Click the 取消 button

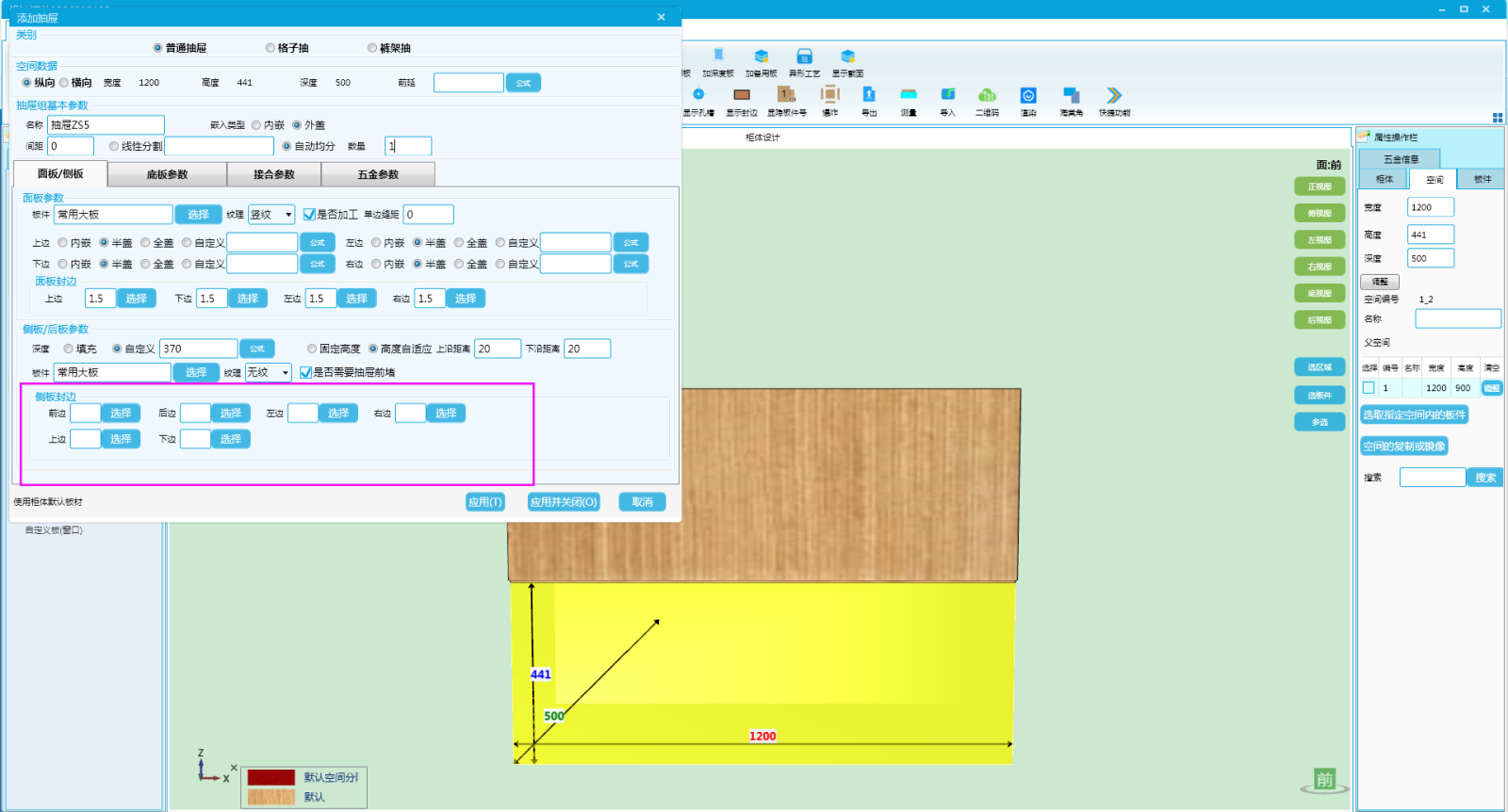point(643,502)
